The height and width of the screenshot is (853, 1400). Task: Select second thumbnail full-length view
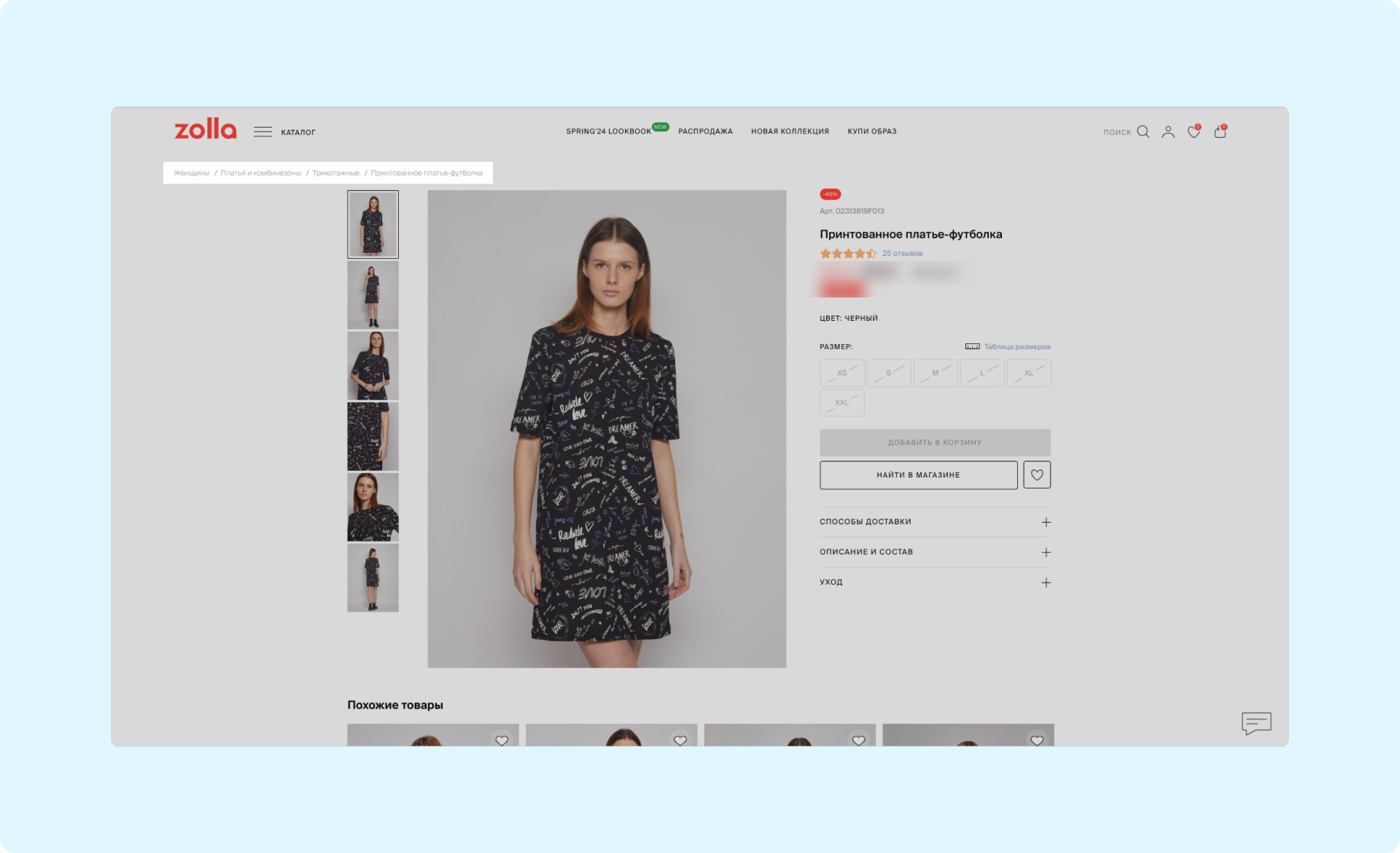click(x=373, y=295)
